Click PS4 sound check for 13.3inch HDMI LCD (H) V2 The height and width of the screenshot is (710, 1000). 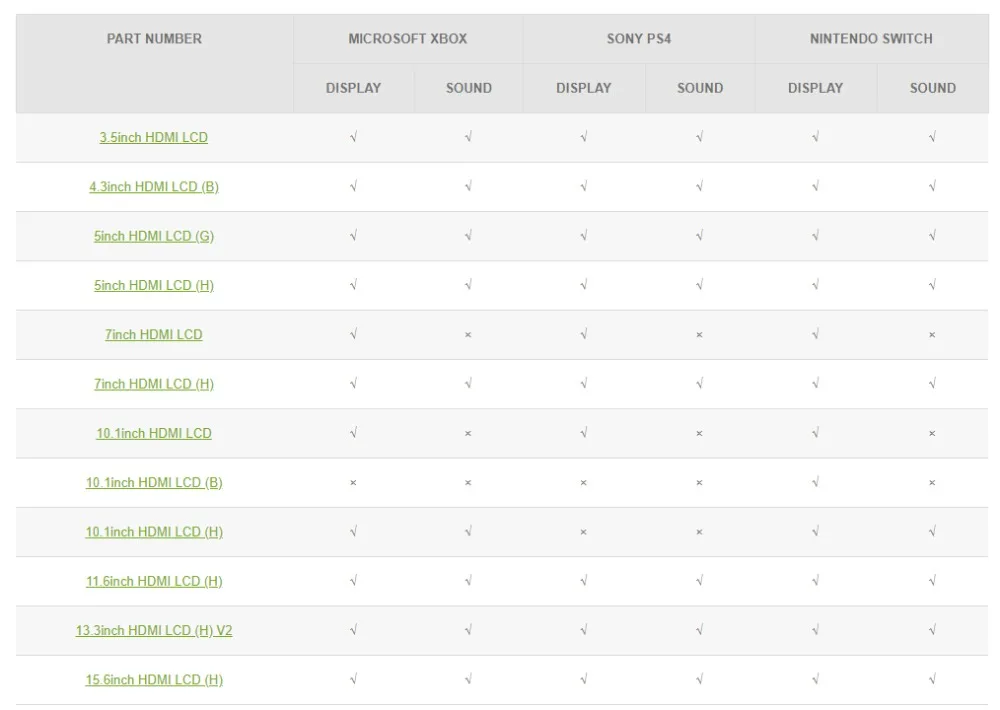coord(700,630)
